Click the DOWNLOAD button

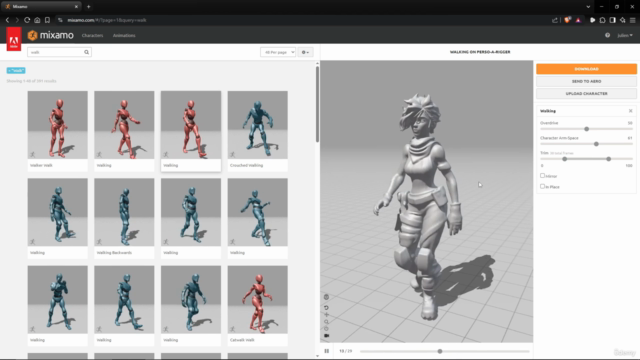pos(587,69)
